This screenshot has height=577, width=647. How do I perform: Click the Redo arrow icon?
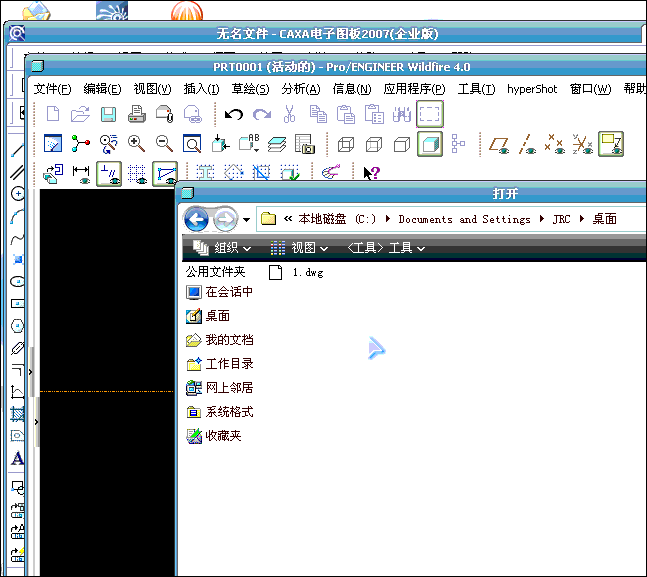[x=262, y=114]
